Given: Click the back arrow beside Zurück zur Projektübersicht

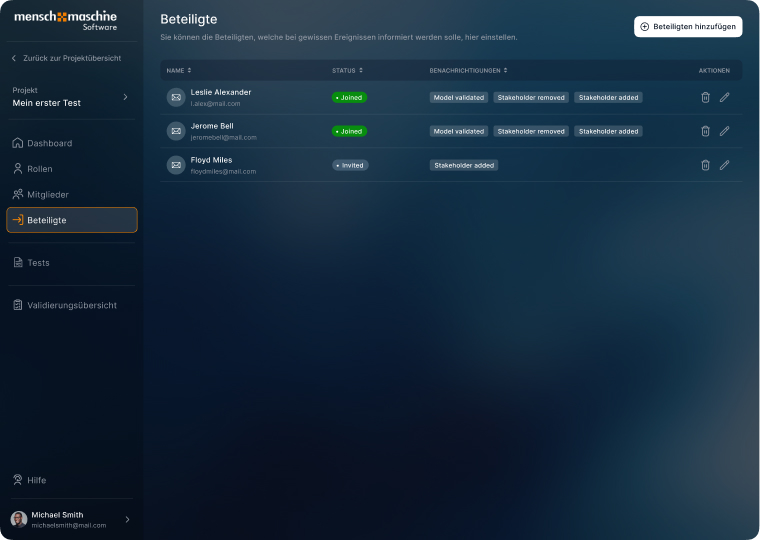Looking at the screenshot, I should click(14, 58).
